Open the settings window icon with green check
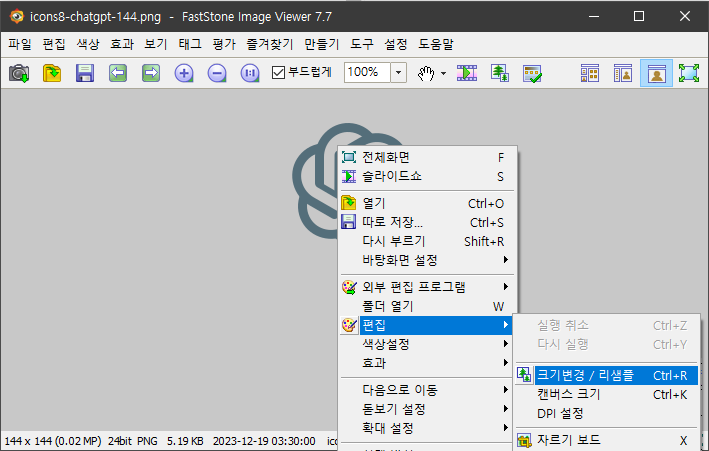This screenshot has height=451, width=709. [x=532, y=73]
